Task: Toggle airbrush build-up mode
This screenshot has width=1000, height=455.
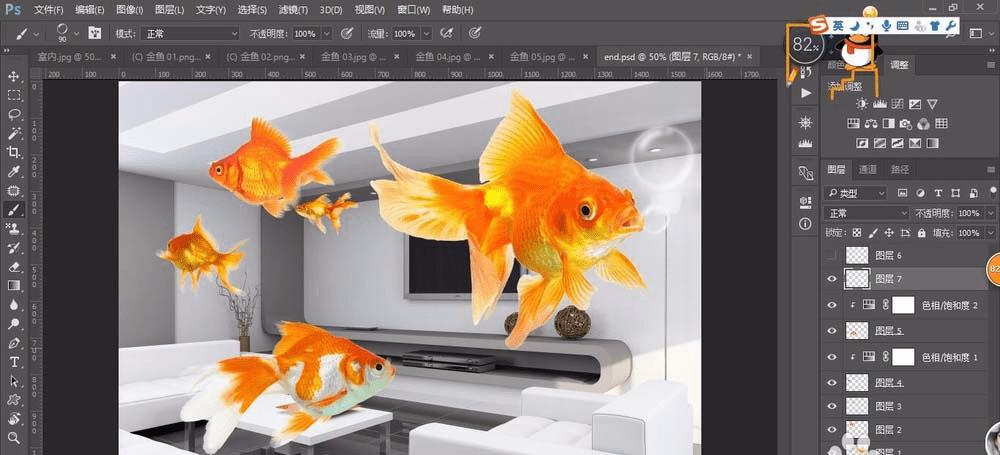Action: [447, 33]
